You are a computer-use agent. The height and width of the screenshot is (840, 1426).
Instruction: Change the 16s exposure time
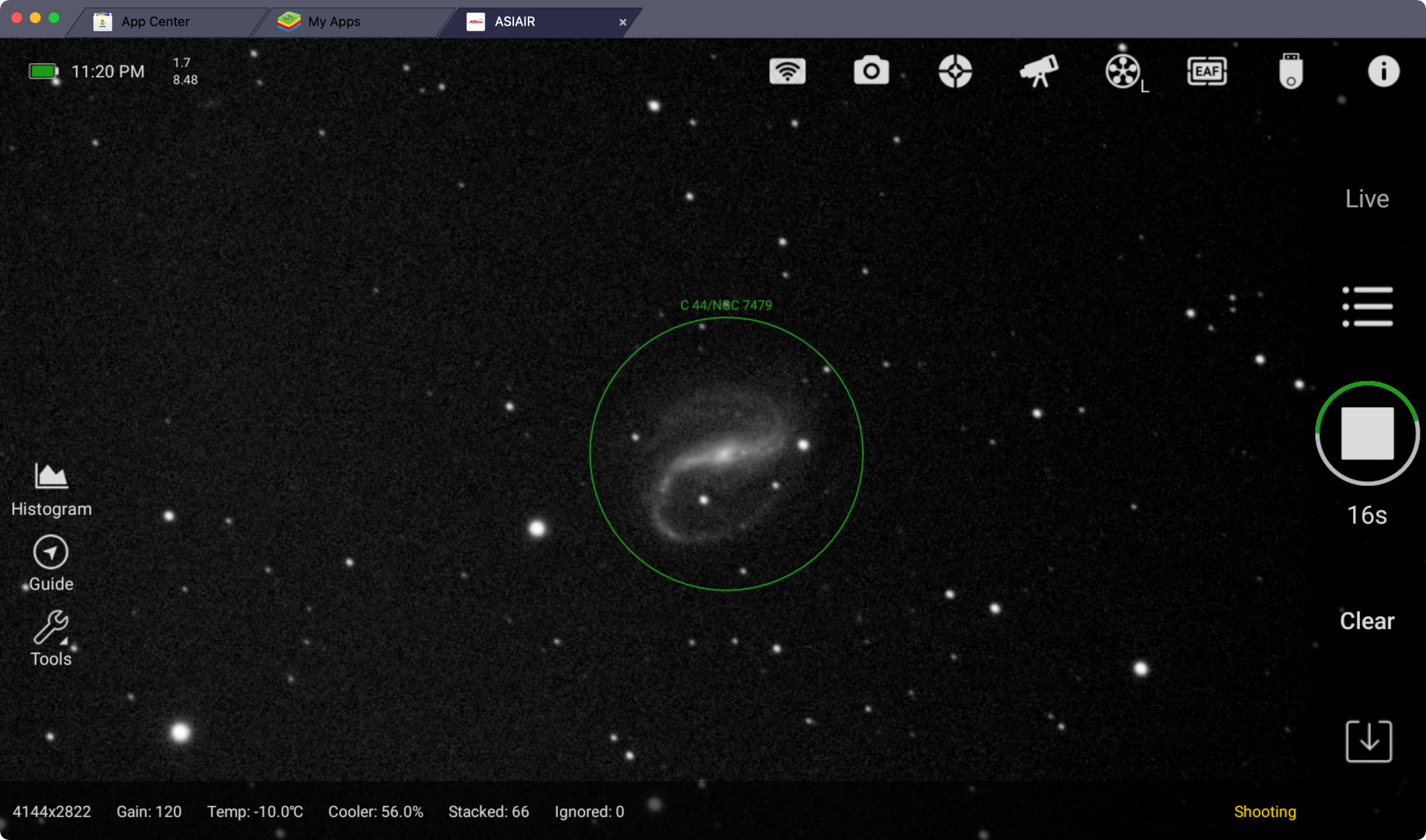point(1367,515)
